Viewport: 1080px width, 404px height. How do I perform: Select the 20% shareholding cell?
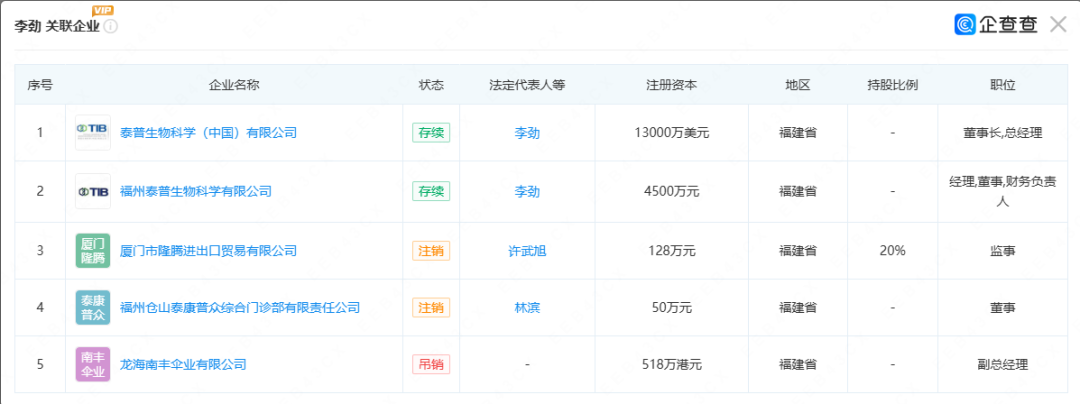click(893, 251)
